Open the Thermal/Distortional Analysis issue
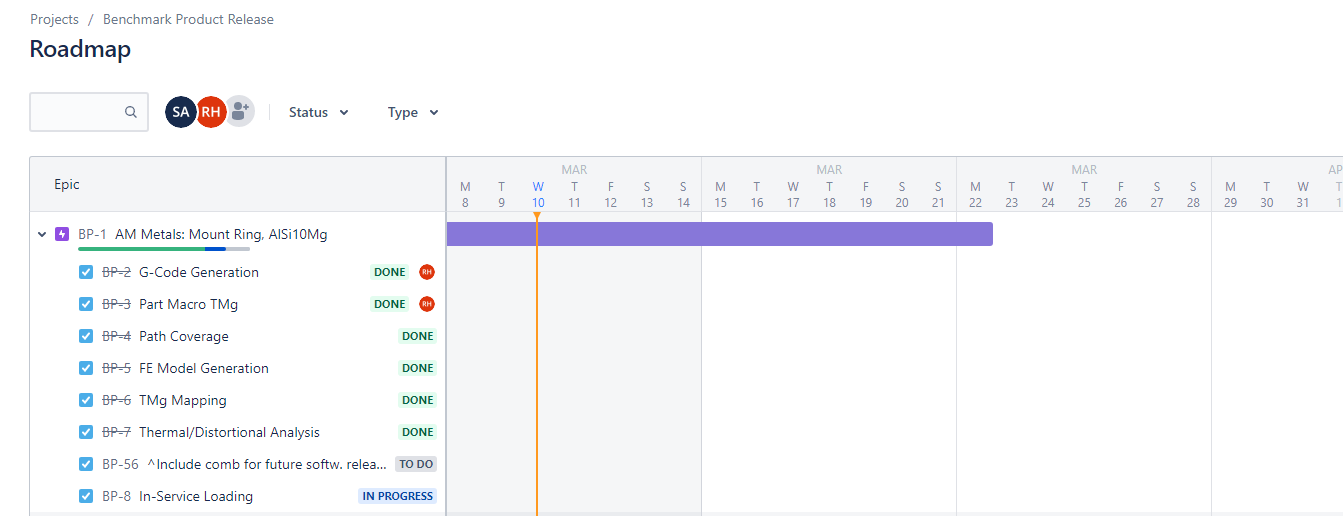 point(229,432)
